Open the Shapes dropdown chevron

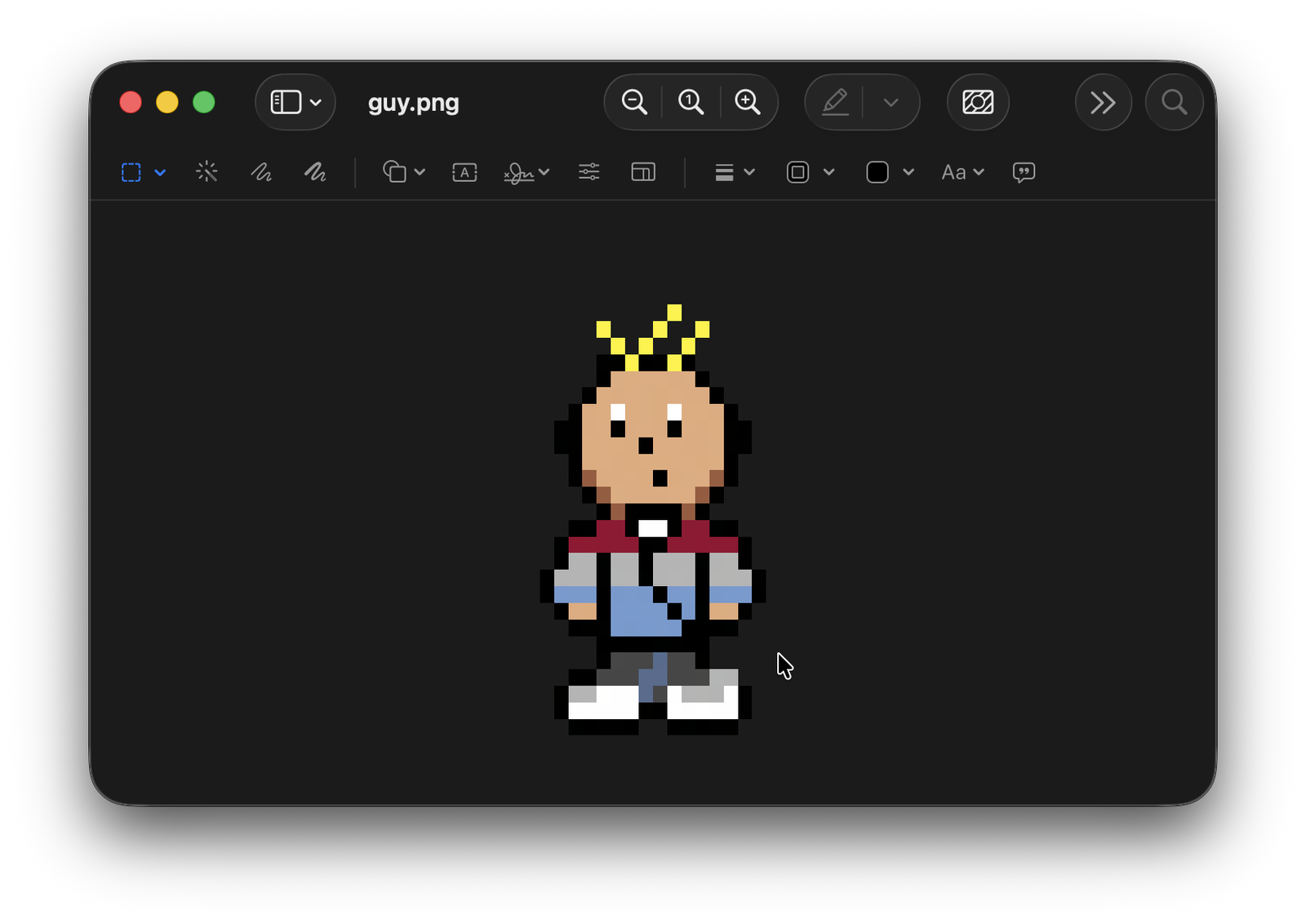[420, 172]
